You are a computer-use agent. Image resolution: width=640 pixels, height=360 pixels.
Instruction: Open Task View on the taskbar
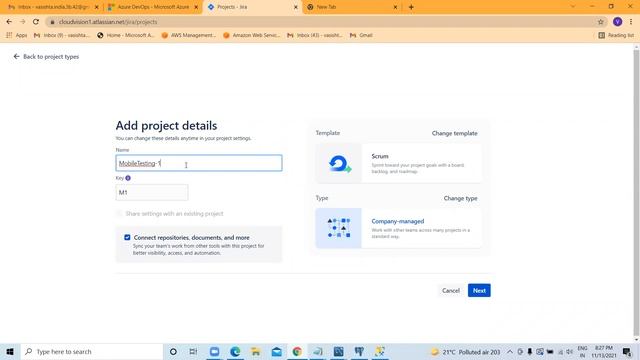(193, 351)
